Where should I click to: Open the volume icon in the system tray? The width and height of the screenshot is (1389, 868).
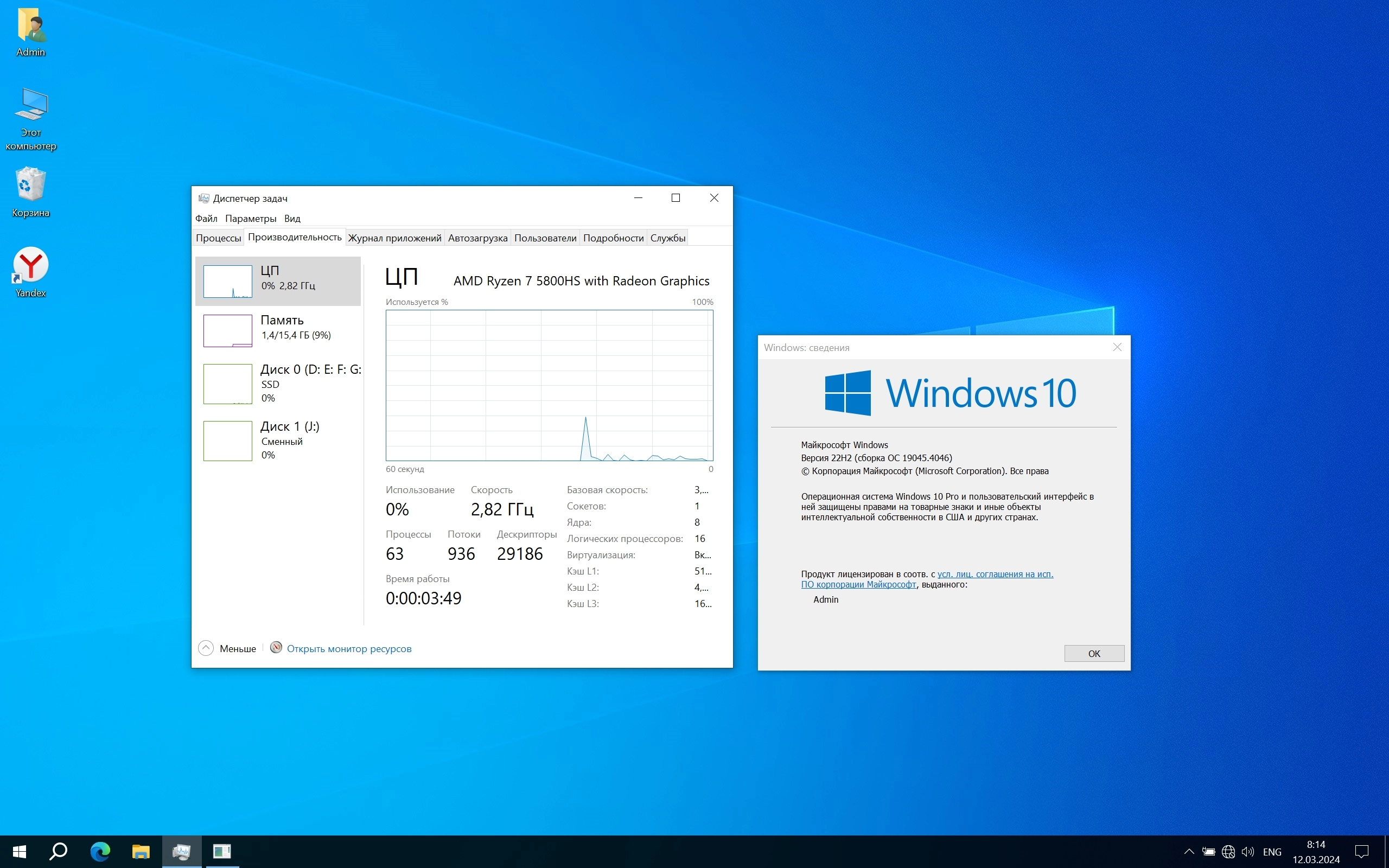(1247, 852)
